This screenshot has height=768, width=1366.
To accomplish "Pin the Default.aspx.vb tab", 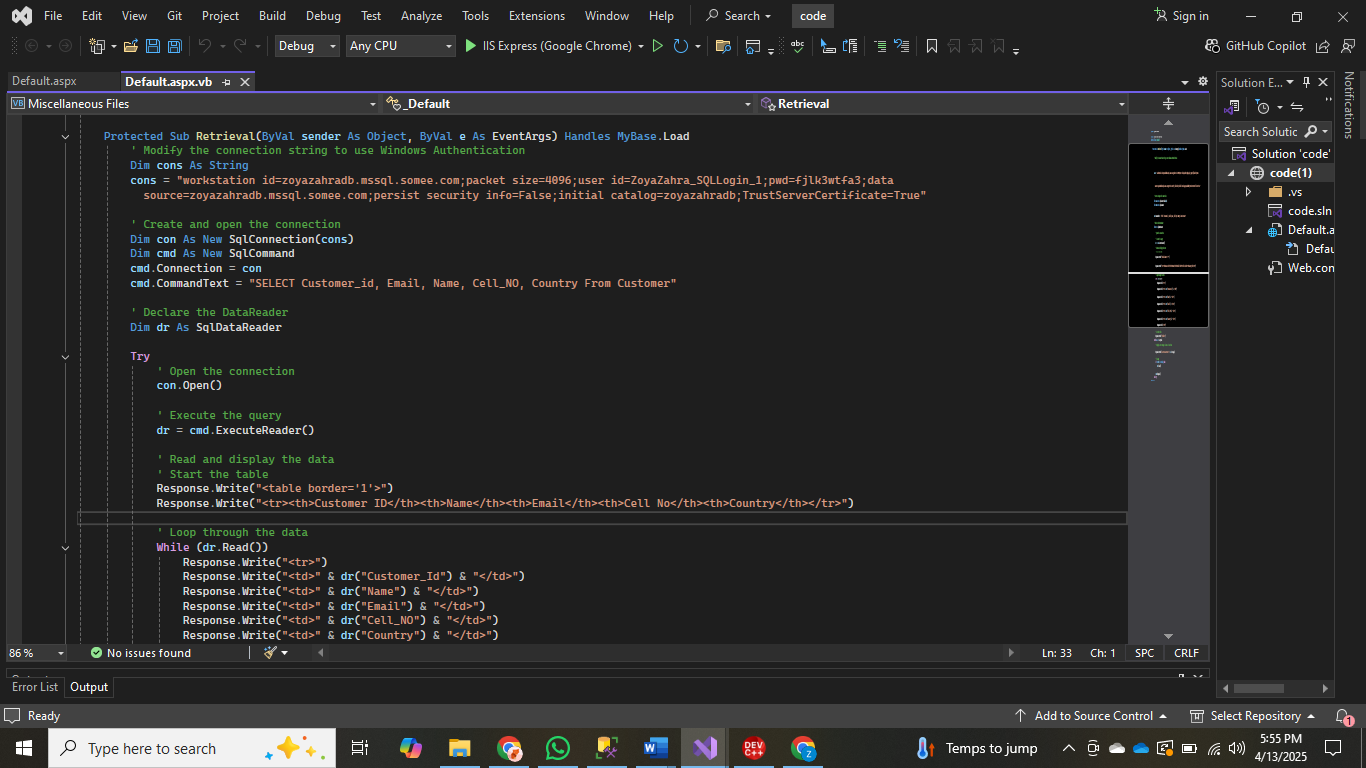I will tap(227, 82).
